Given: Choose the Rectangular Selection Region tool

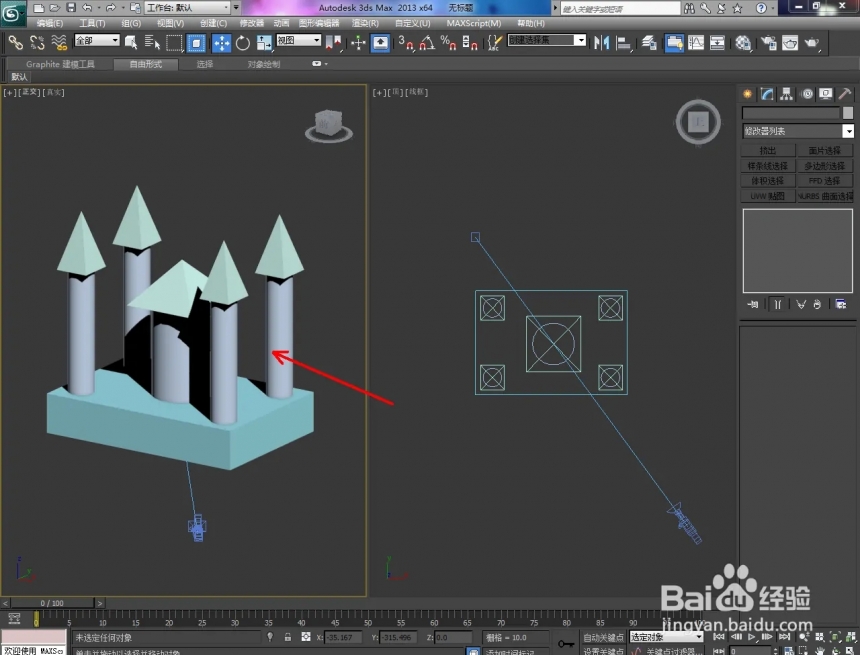Looking at the screenshot, I should click(x=174, y=43).
